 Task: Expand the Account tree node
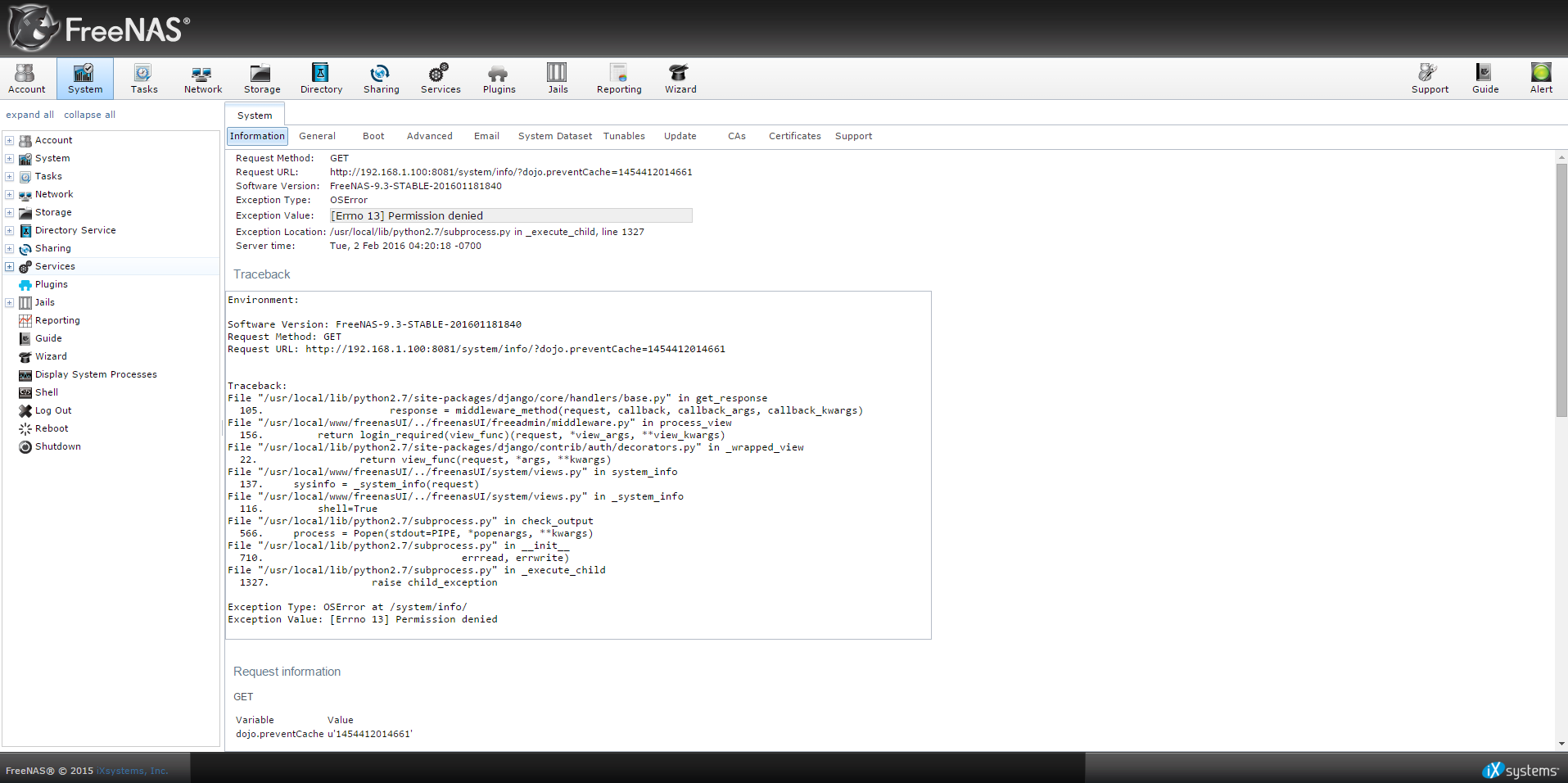(9, 140)
